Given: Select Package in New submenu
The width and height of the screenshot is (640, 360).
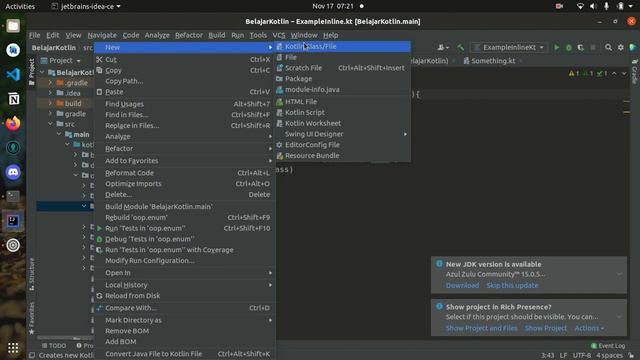Looking at the screenshot, I should point(343,78).
